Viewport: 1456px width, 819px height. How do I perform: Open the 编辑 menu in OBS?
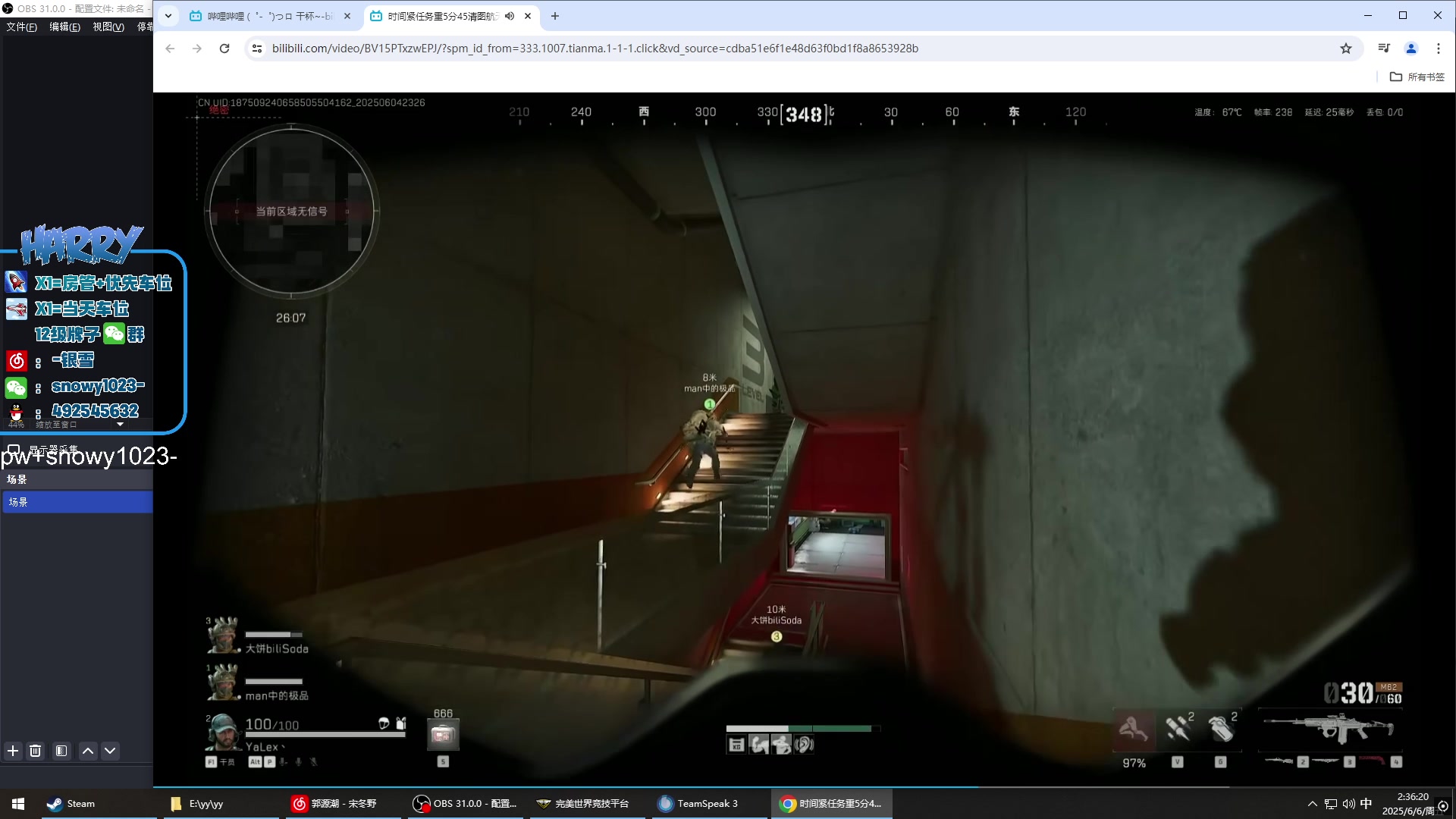64,27
